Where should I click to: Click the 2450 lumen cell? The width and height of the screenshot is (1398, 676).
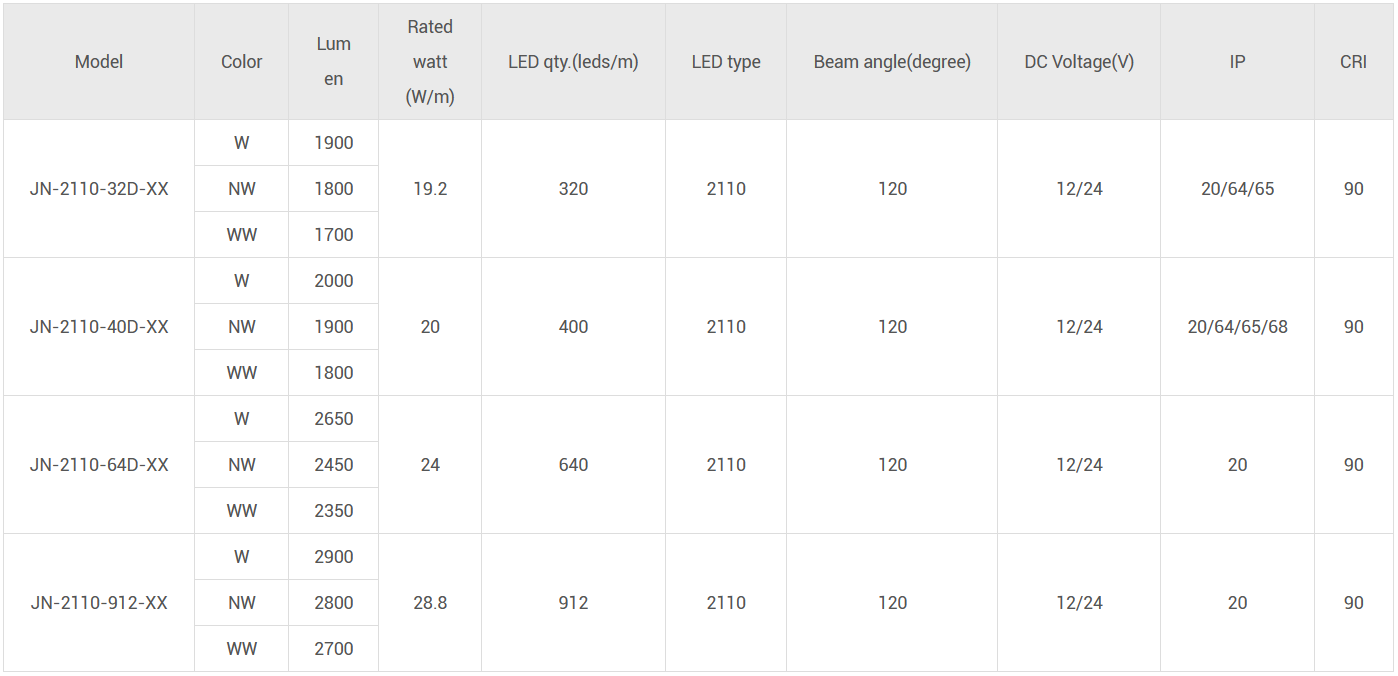334,465
